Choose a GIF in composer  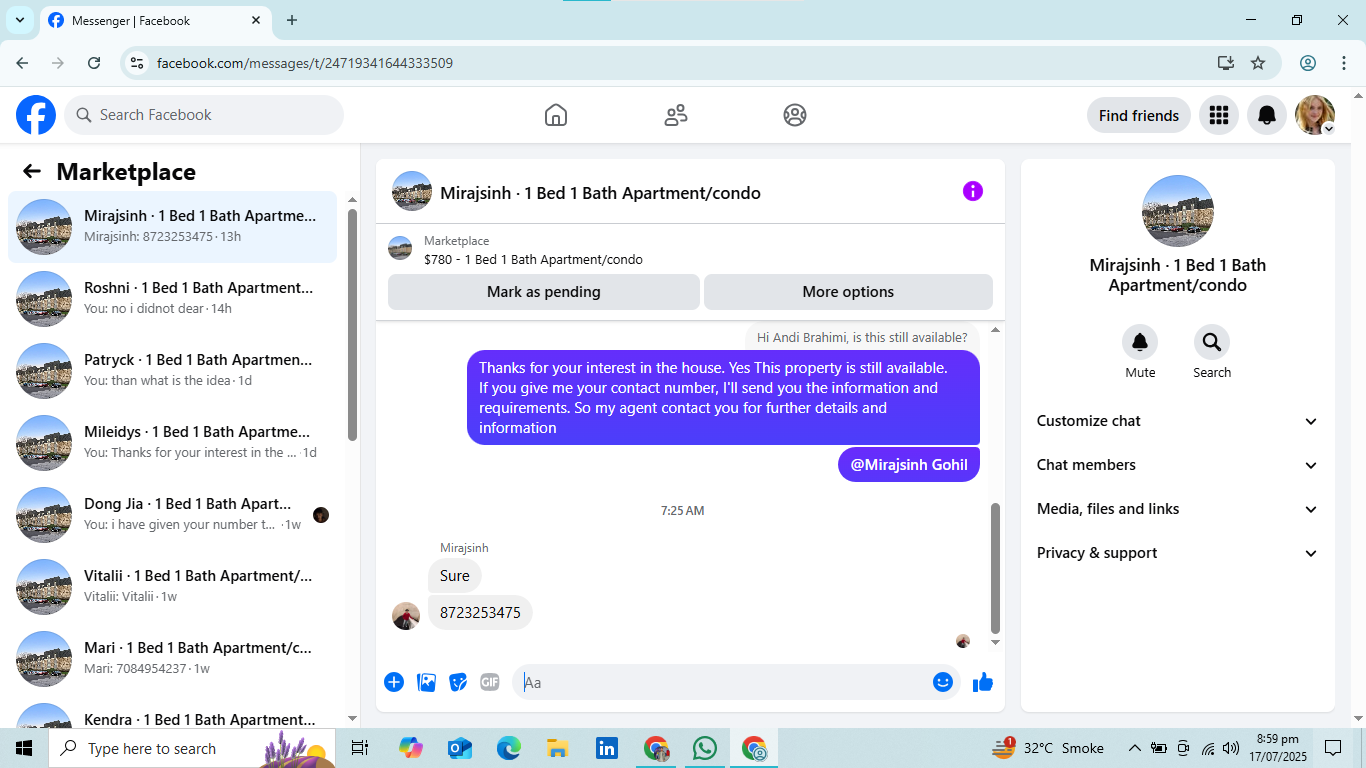(x=490, y=682)
